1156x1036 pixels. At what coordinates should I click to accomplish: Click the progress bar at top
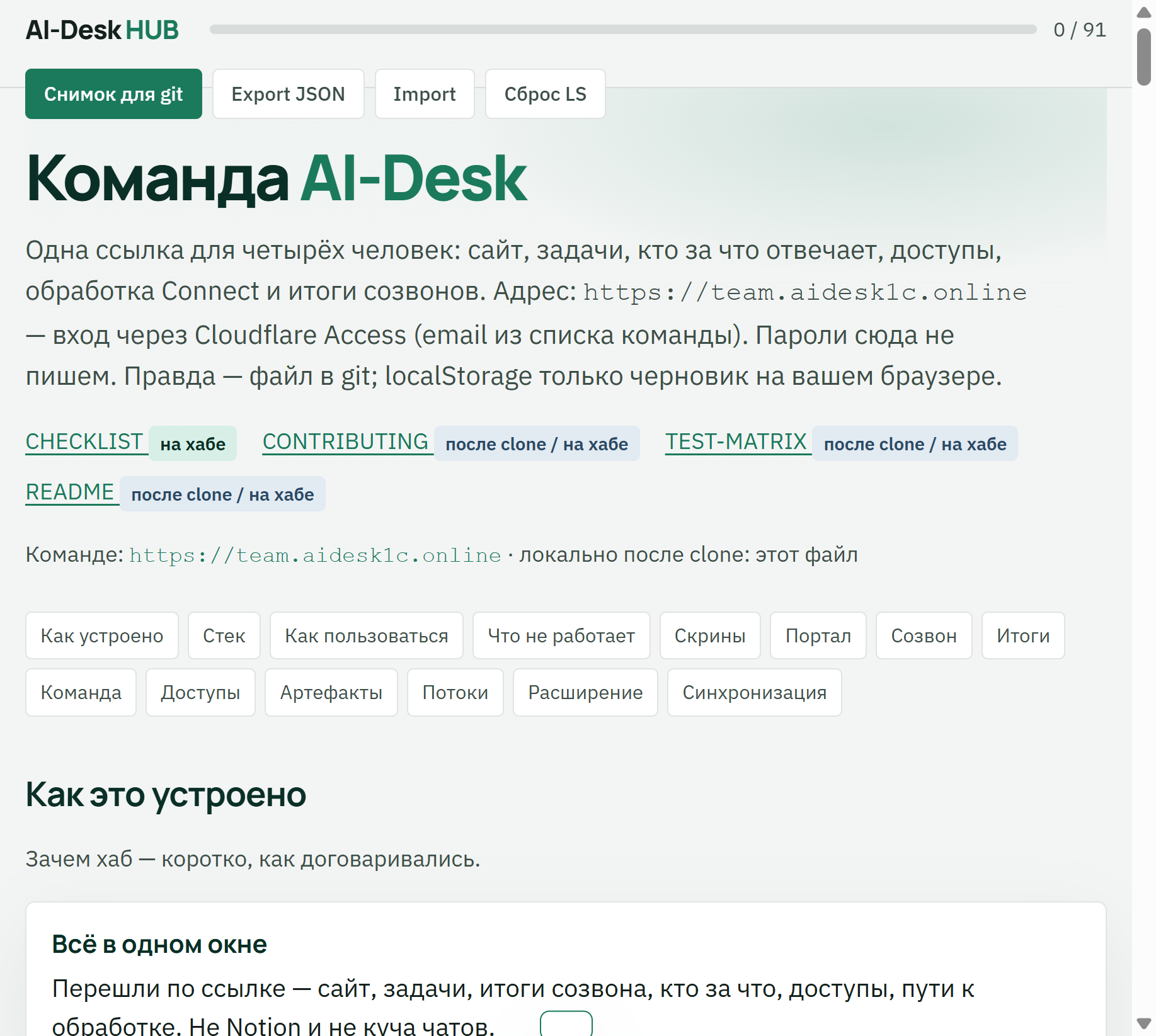(x=623, y=30)
